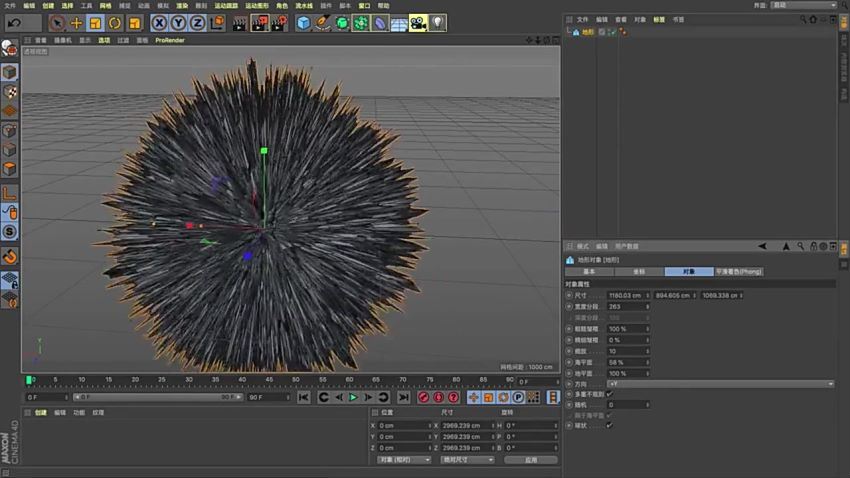Toggle the Z axis lock
The width and height of the screenshot is (850, 478).
click(x=197, y=23)
